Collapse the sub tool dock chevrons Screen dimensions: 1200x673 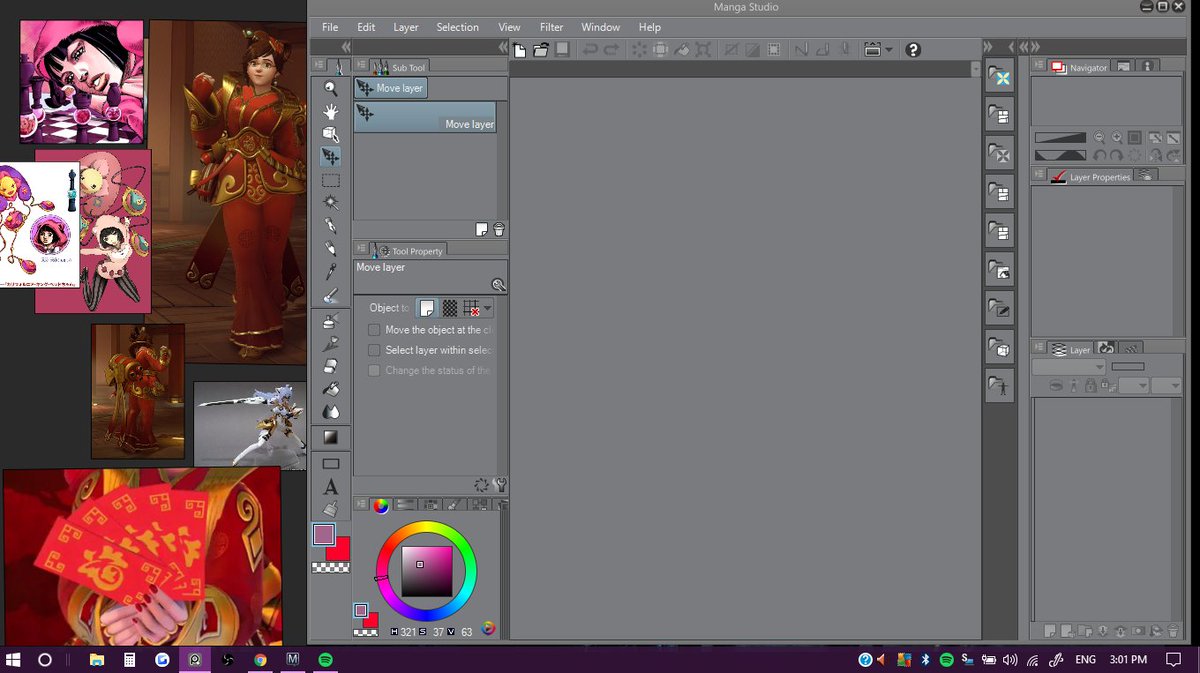pyautogui.click(x=503, y=48)
